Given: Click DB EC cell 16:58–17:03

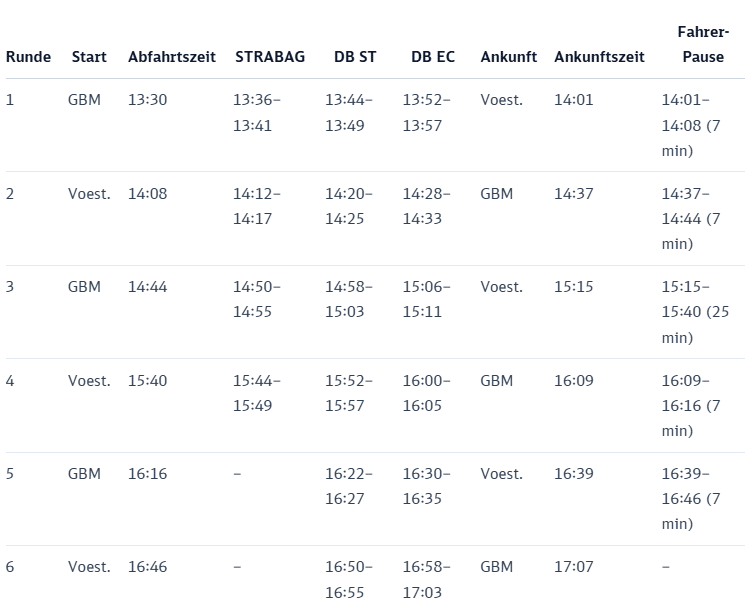Looking at the screenshot, I should pyautogui.click(x=426, y=580).
